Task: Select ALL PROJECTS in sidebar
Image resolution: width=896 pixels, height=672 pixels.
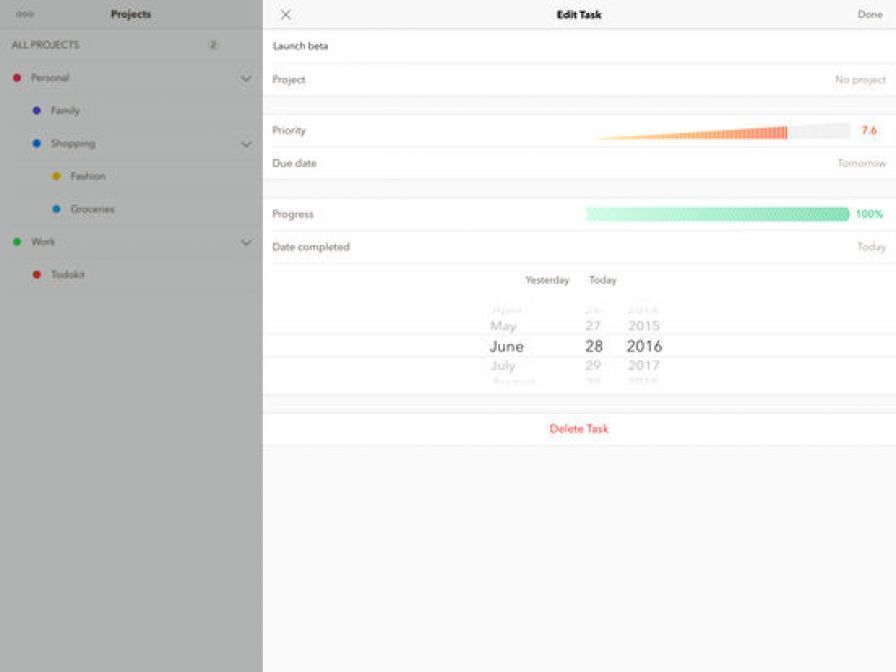Action: pos(46,45)
